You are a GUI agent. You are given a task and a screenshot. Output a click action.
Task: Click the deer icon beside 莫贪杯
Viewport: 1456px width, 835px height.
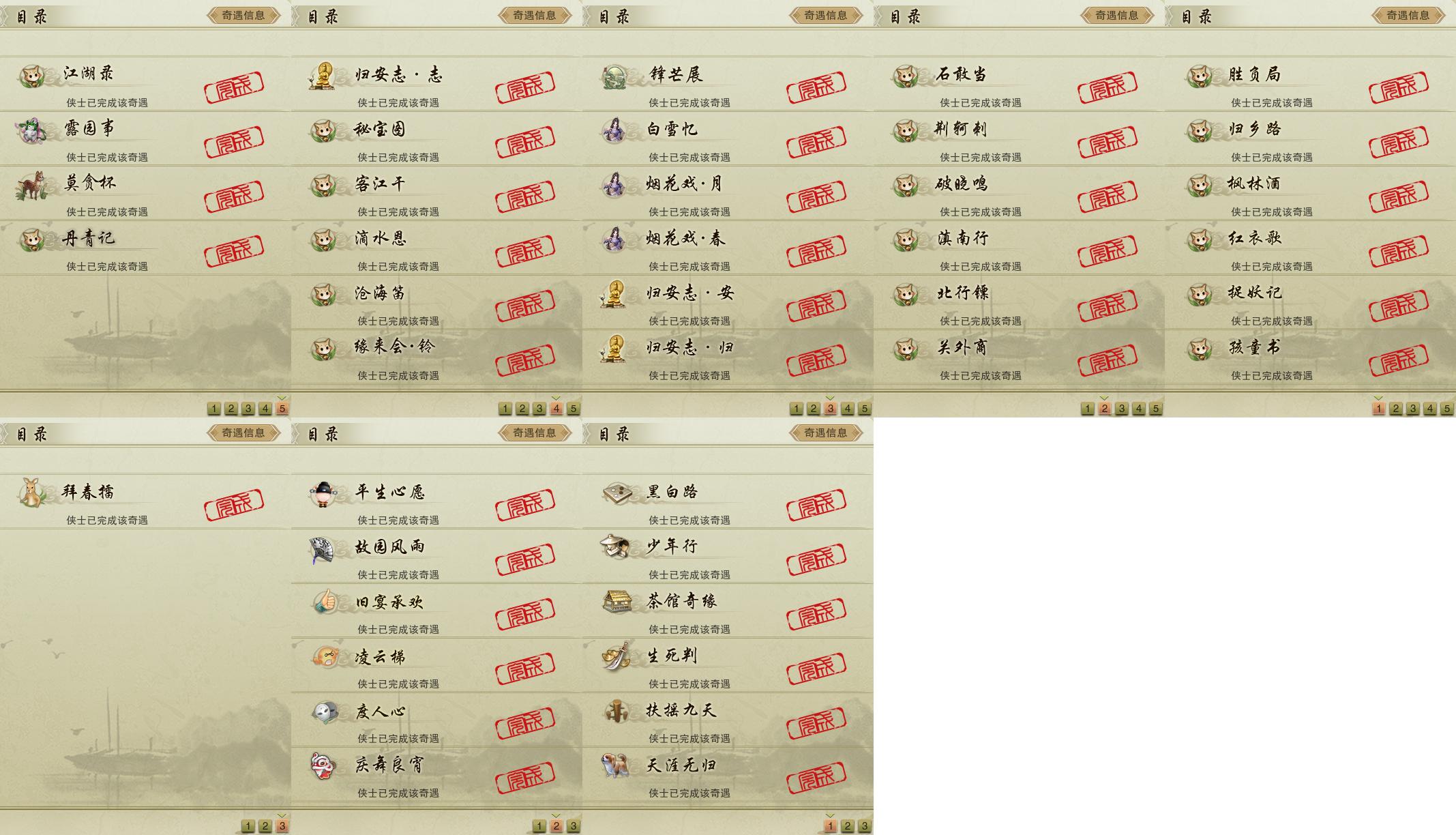tap(31, 186)
